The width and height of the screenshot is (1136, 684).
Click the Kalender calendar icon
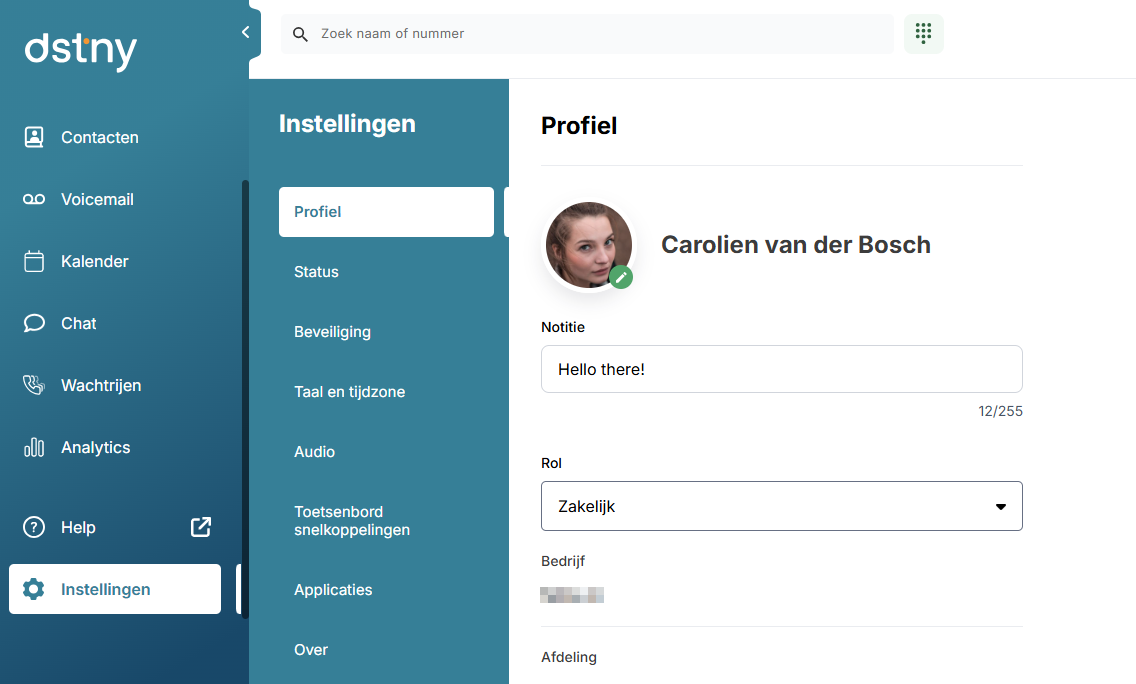[34, 261]
